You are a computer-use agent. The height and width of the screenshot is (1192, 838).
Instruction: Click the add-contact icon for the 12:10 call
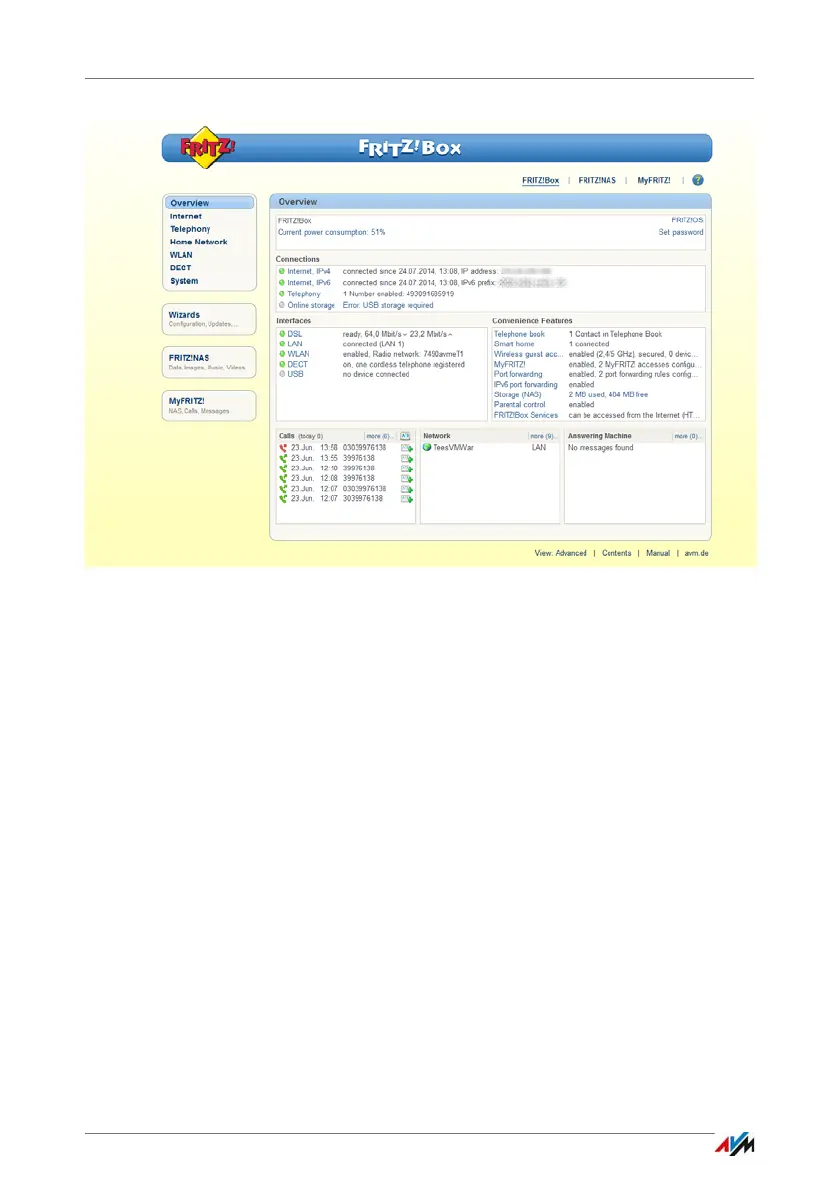point(407,469)
